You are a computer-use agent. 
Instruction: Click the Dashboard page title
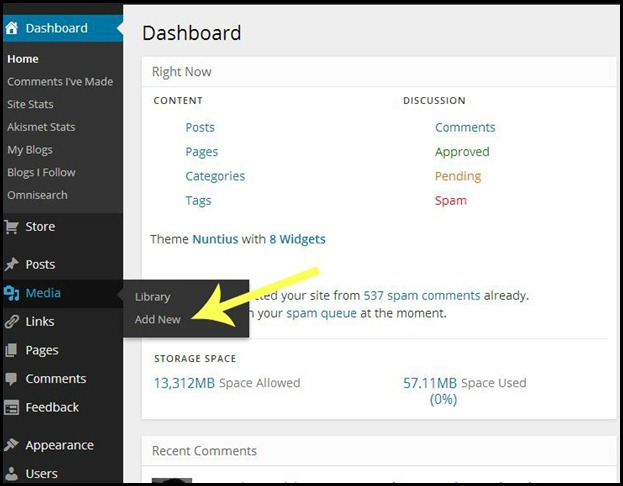192,33
